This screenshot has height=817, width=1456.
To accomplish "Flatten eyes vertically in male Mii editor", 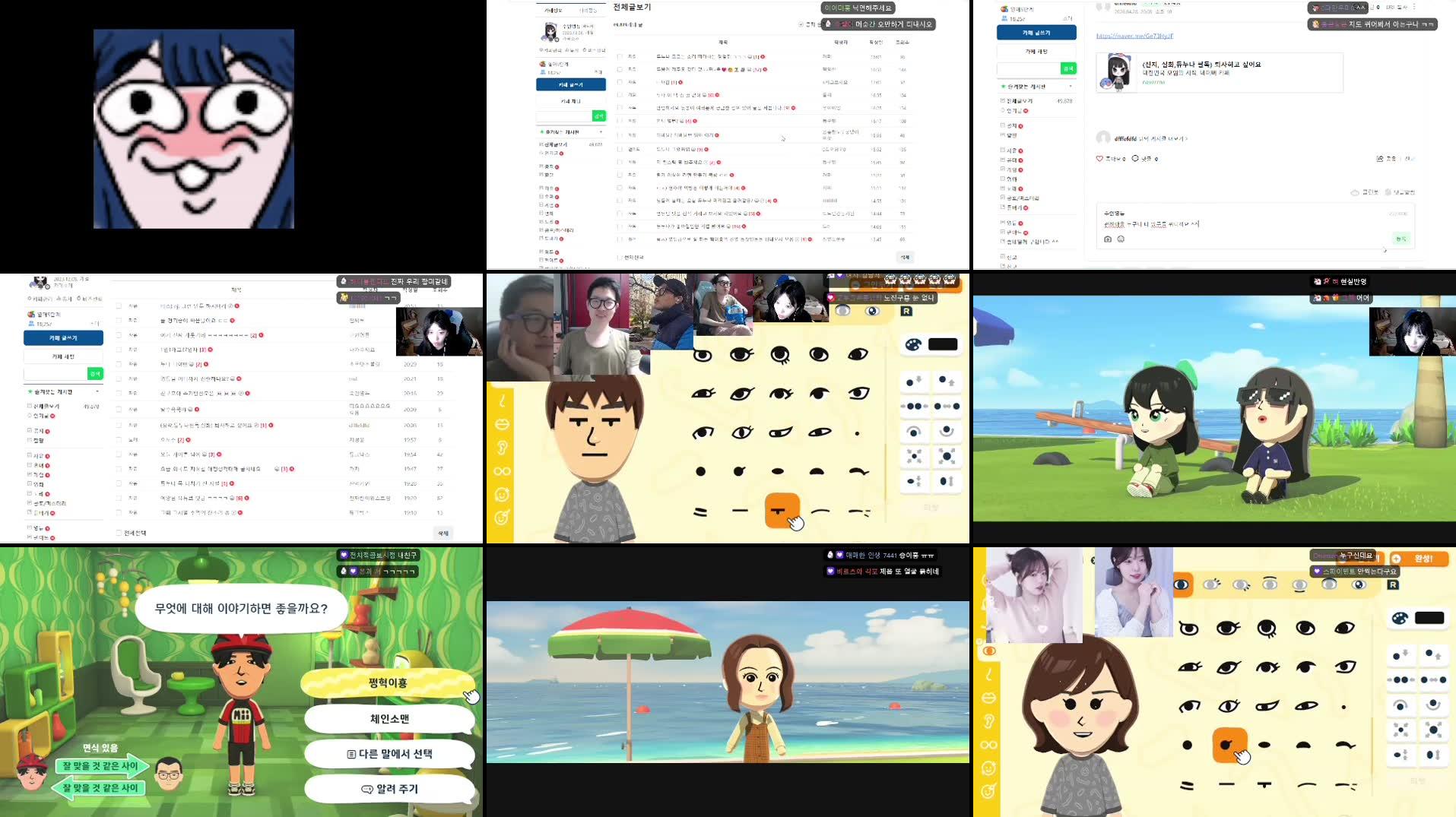I will [x=915, y=481].
